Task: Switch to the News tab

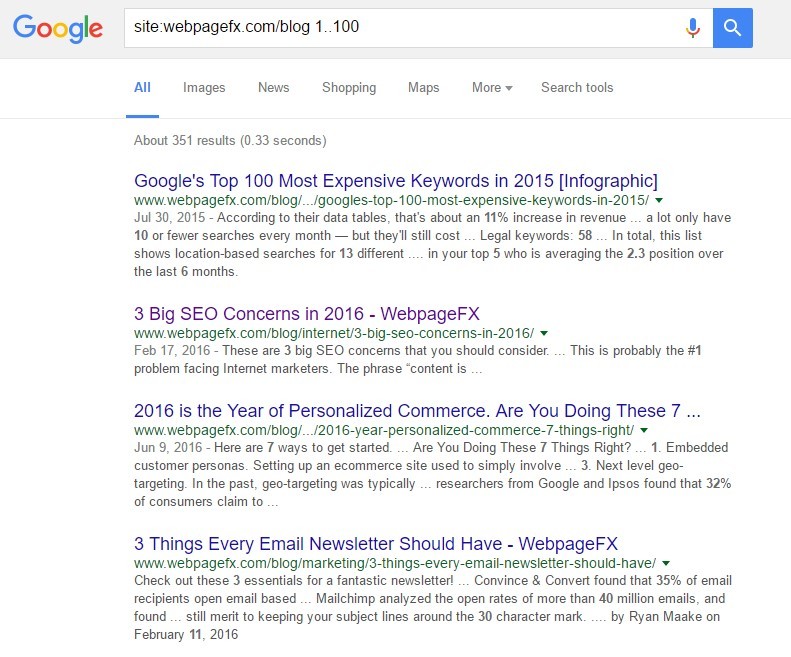Action: coord(273,87)
